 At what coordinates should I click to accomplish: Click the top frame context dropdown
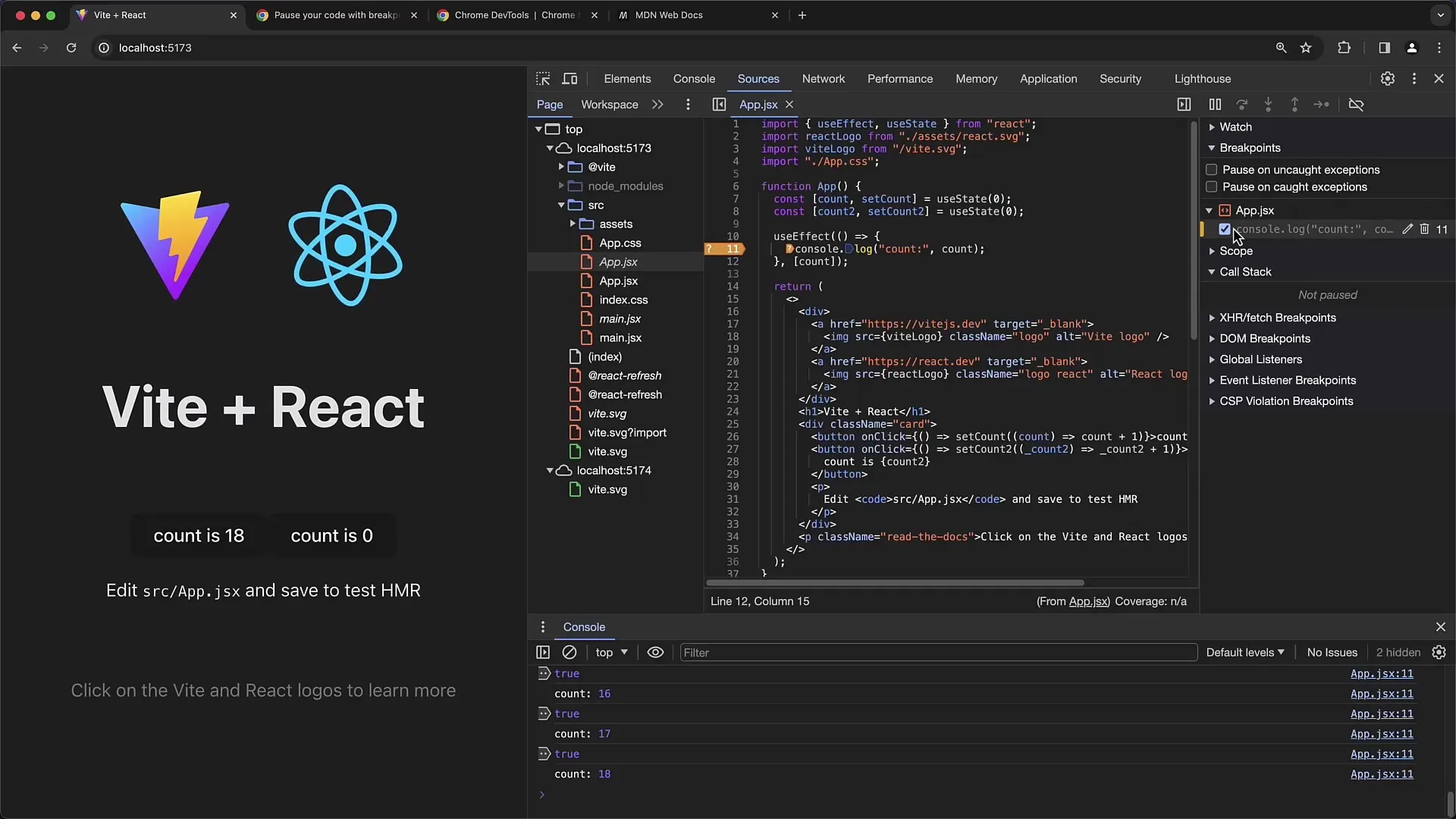[610, 652]
